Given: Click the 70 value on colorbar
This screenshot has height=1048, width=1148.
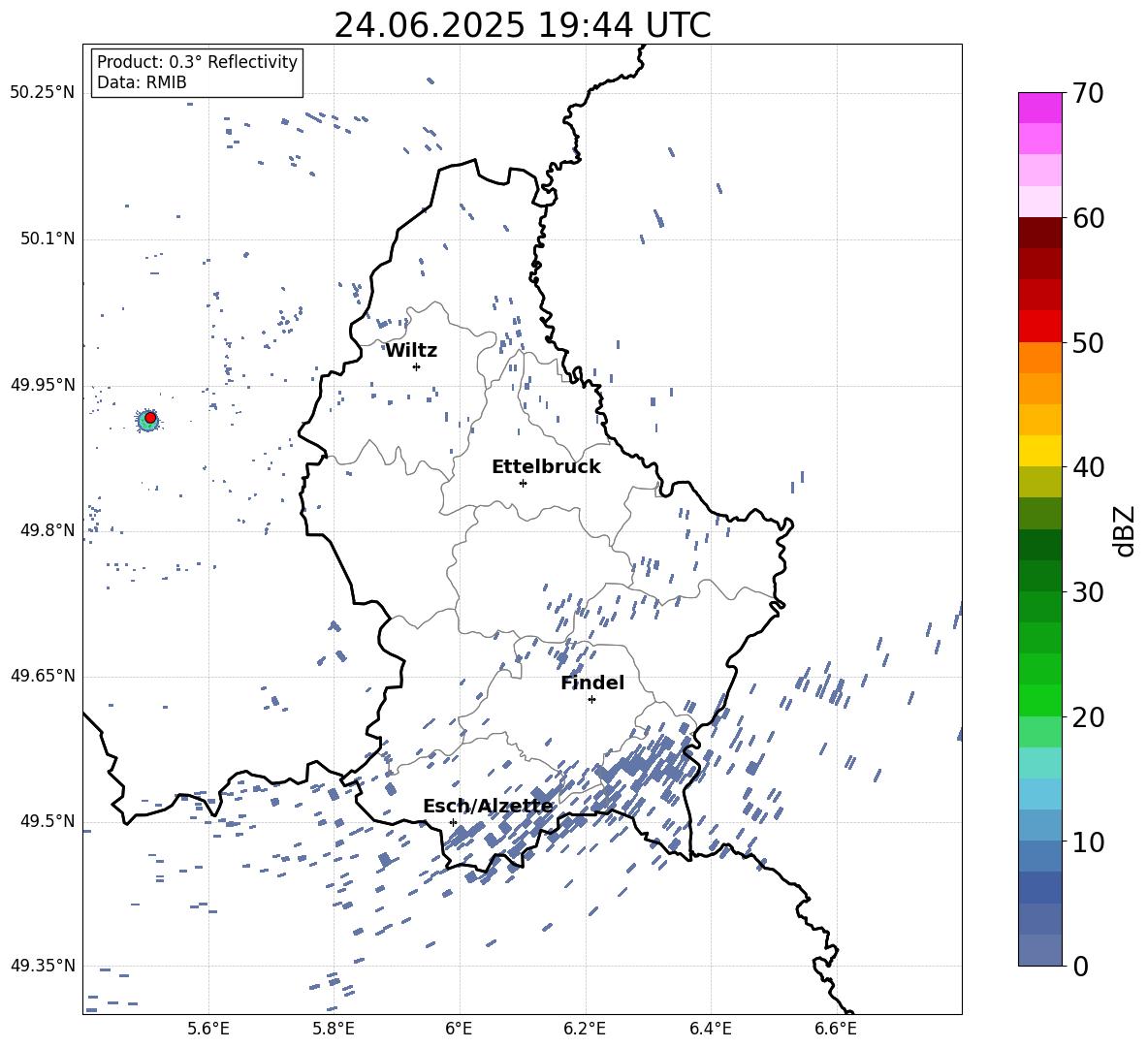Looking at the screenshot, I should point(1088,93).
